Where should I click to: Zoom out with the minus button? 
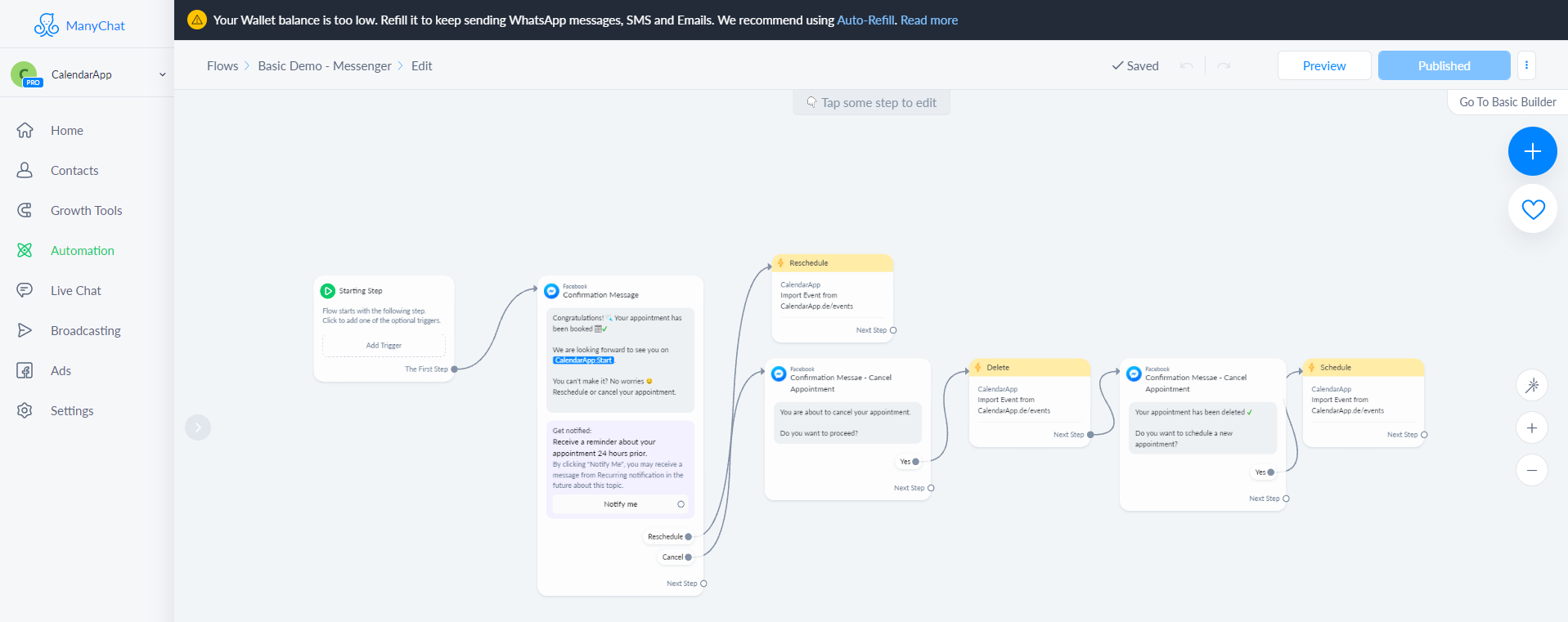click(x=1532, y=470)
